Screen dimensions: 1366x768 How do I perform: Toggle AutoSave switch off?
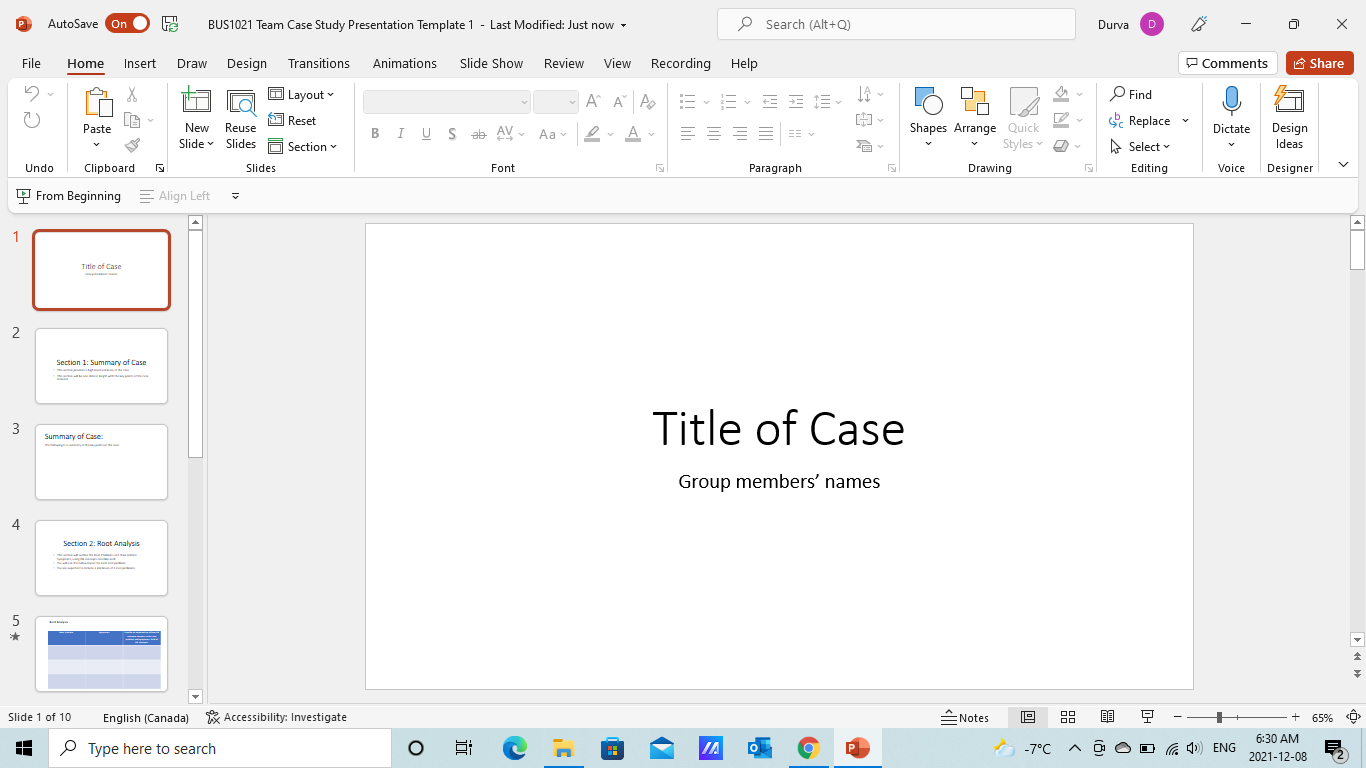[127, 24]
